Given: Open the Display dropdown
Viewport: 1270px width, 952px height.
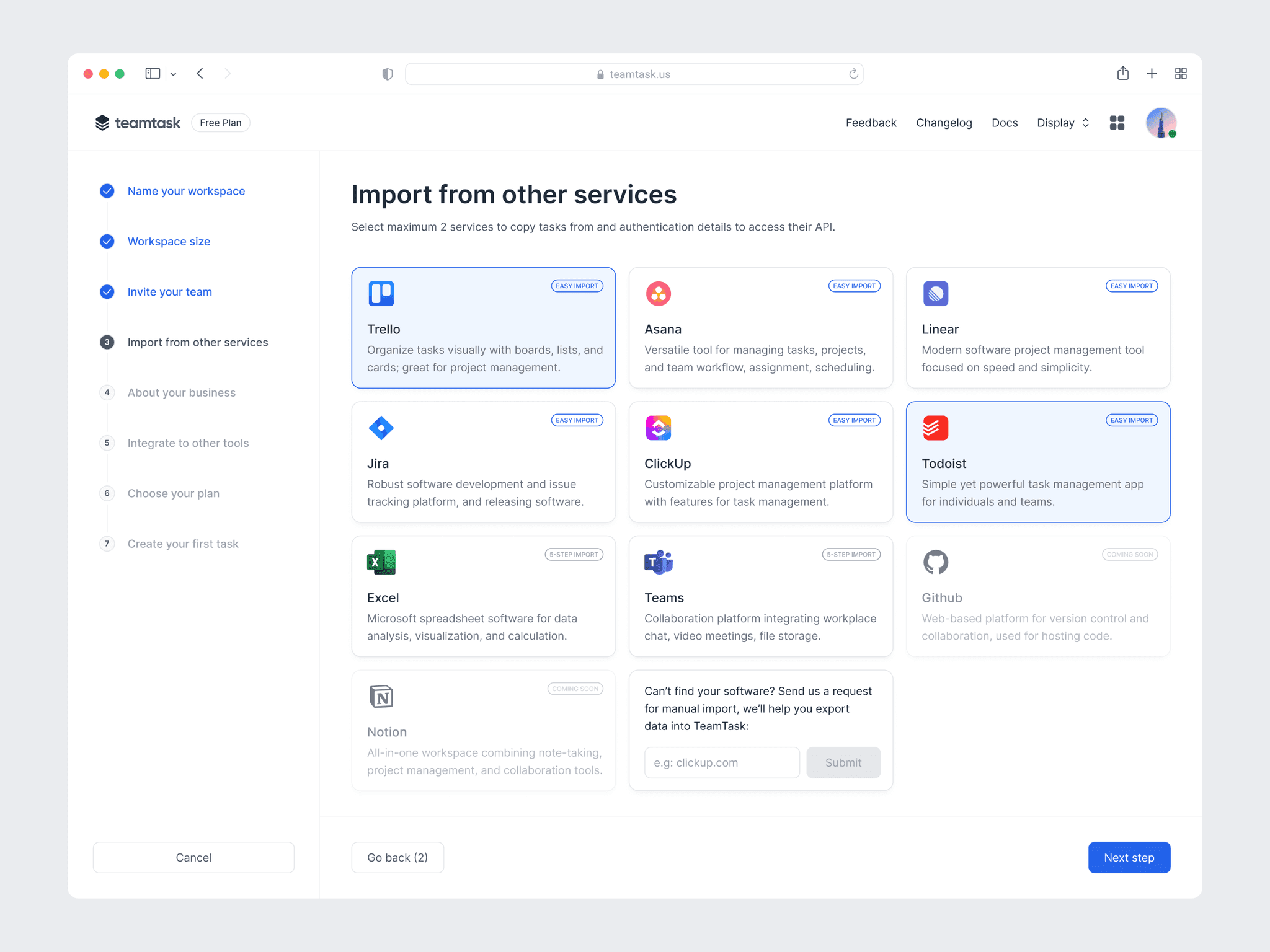Looking at the screenshot, I should 1062,123.
